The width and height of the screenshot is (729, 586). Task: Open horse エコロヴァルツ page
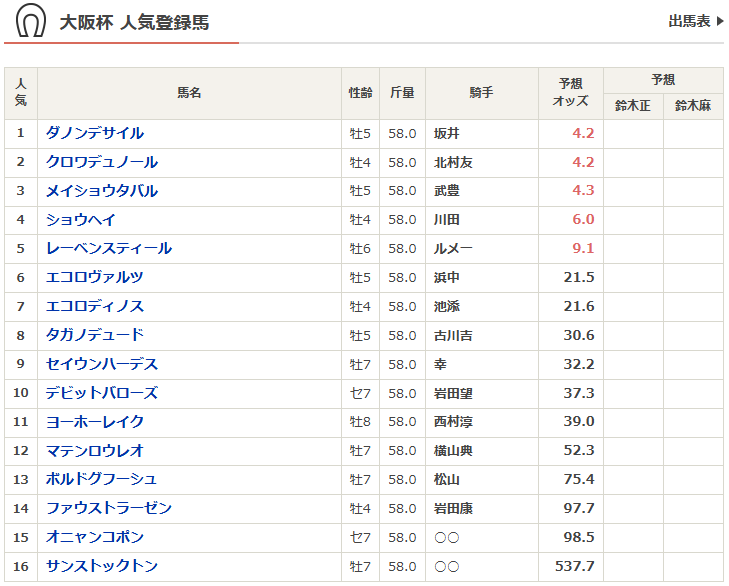pos(94,278)
